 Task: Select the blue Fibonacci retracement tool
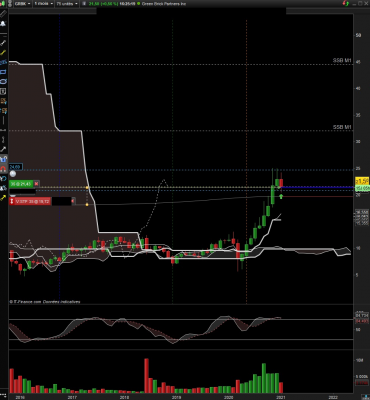click(3, 62)
